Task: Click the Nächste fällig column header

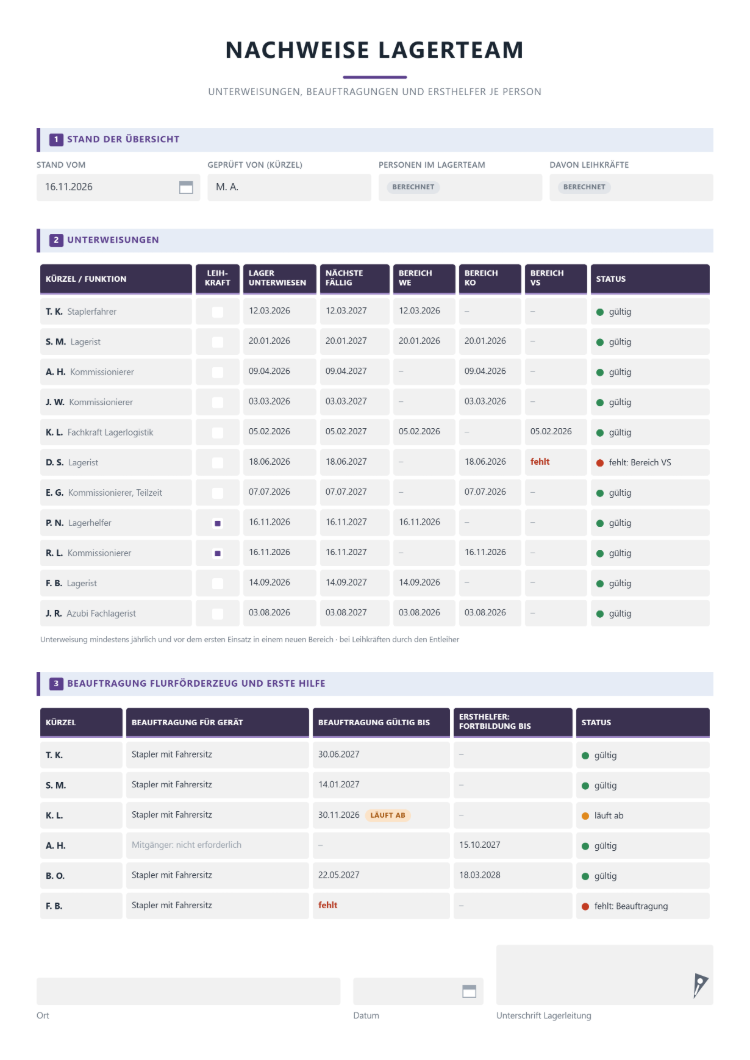Action: pyautogui.click(x=355, y=279)
